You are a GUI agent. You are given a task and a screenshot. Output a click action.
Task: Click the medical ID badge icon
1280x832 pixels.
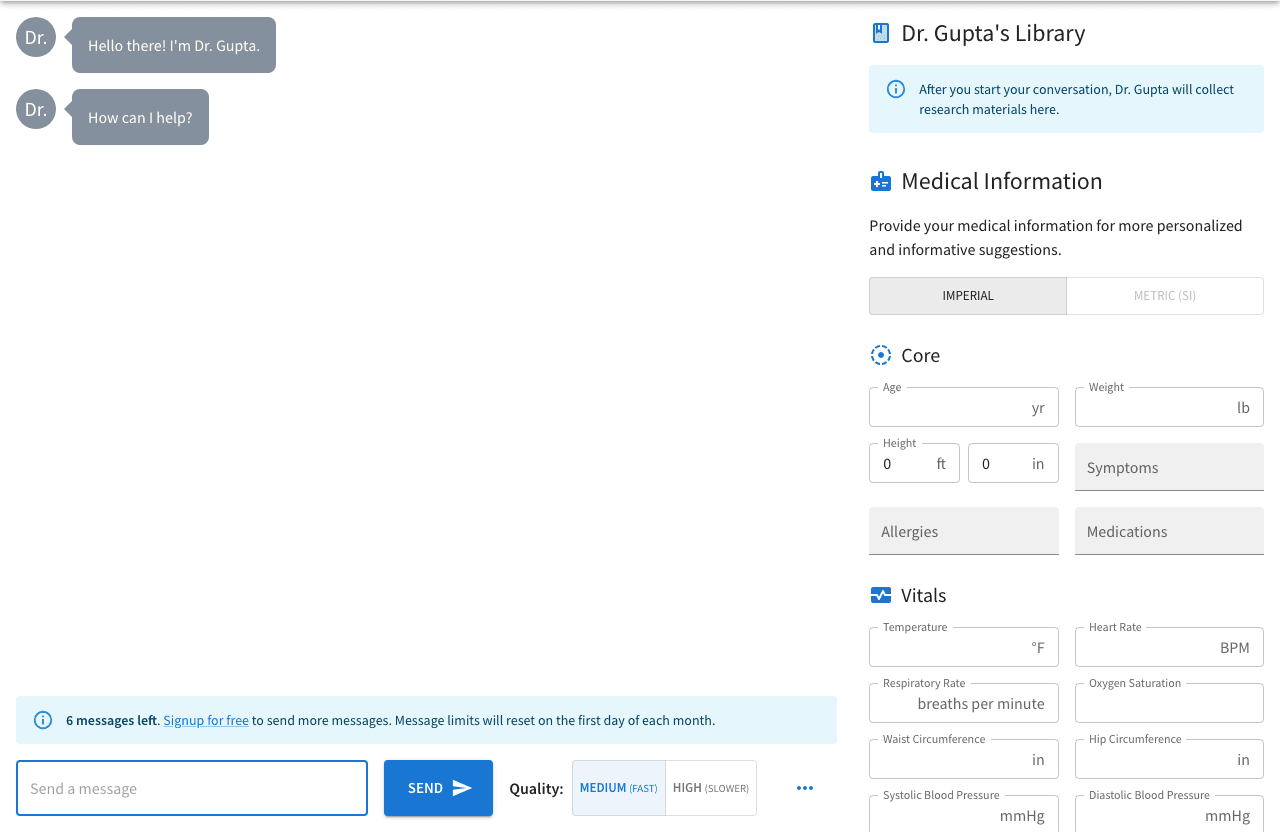[x=880, y=181]
